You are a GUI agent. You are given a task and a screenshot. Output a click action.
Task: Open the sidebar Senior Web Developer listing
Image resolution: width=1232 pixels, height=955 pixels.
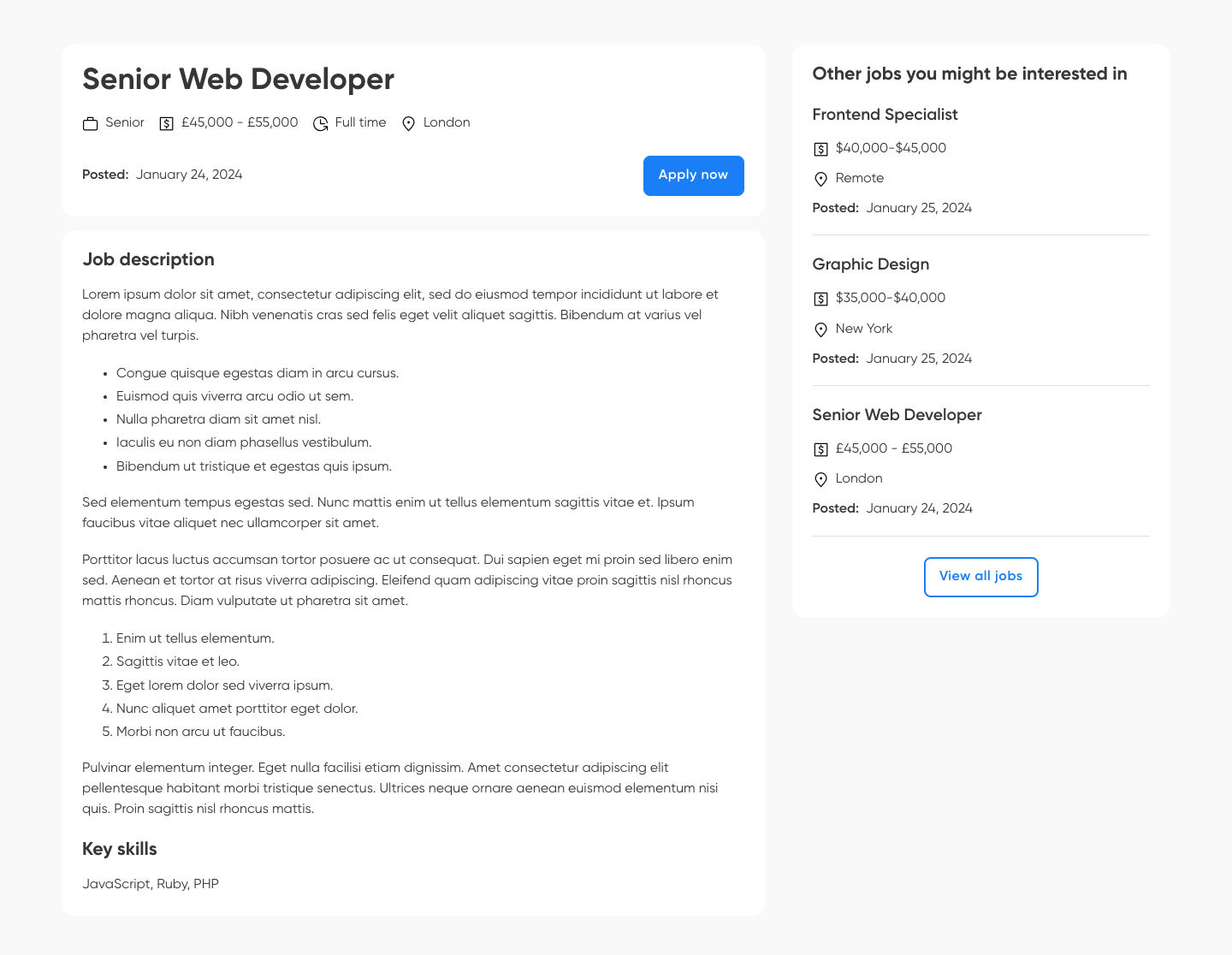point(897,415)
